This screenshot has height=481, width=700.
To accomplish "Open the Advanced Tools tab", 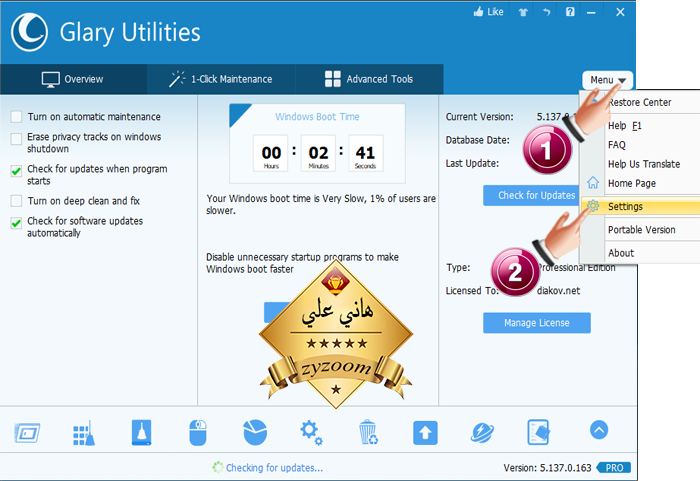I will point(369,79).
